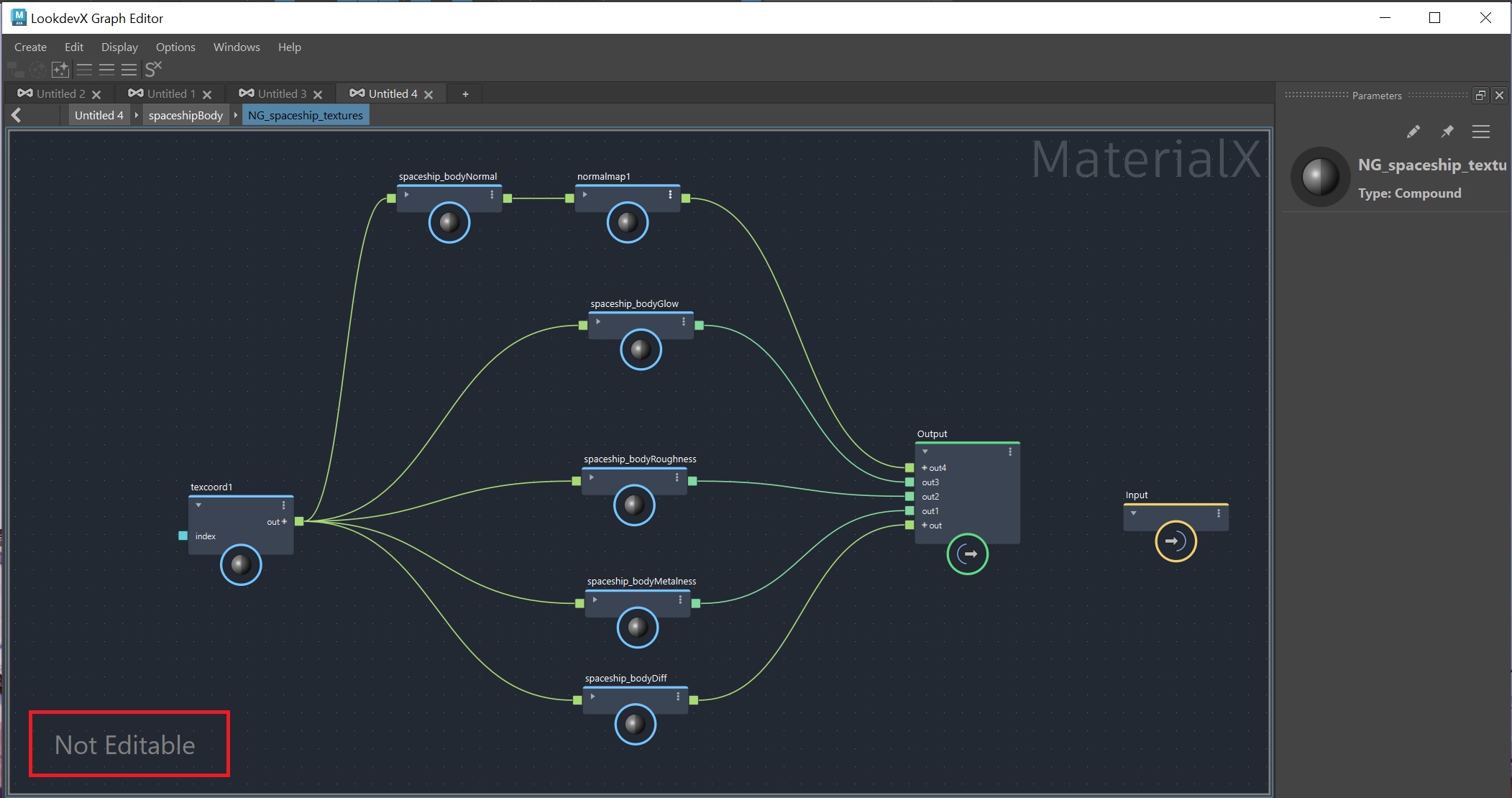Navigate to spaceshipBody breadcrumb

[x=185, y=115]
